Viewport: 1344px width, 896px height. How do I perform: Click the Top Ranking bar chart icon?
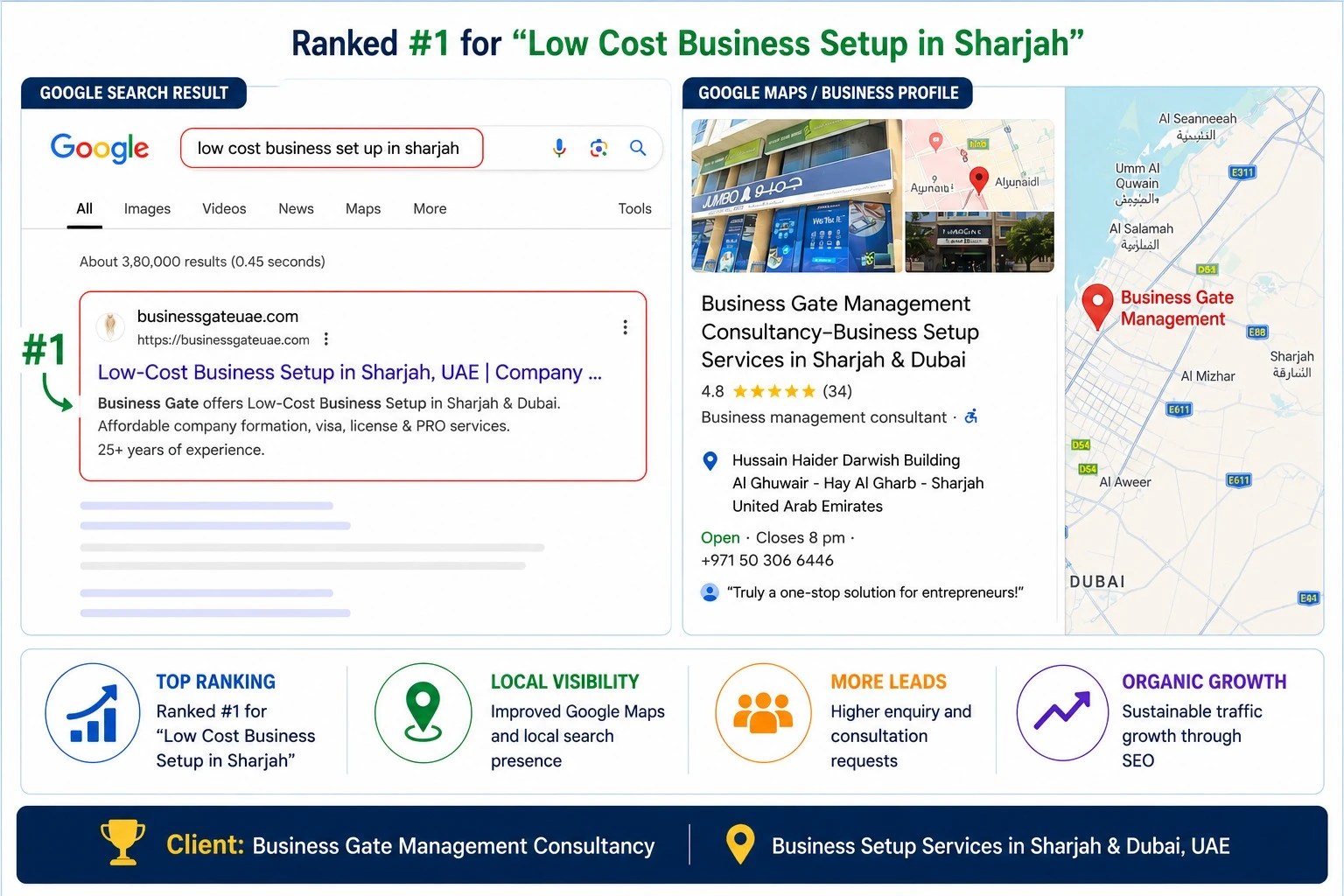tap(93, 712)
